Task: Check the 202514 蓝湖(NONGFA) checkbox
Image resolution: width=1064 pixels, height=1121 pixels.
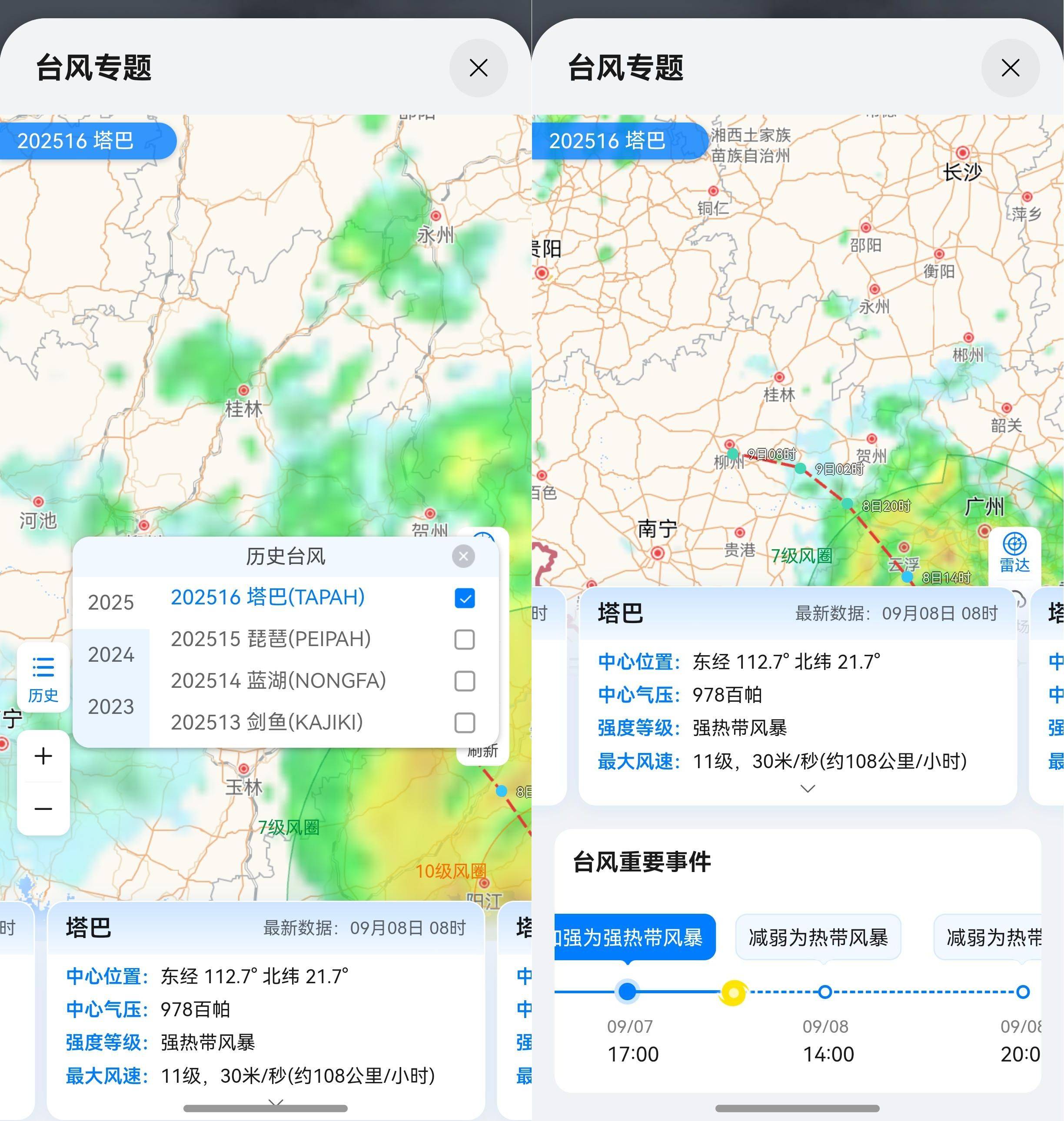Action: [x=465, y=681]
